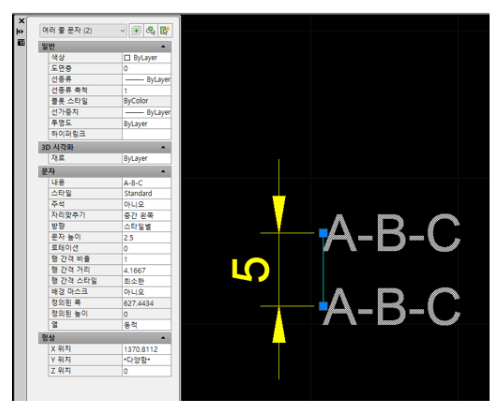This screenshot has height=417, width=498.
Task: Click the 내용 value A-B-C
Action: 147,183
